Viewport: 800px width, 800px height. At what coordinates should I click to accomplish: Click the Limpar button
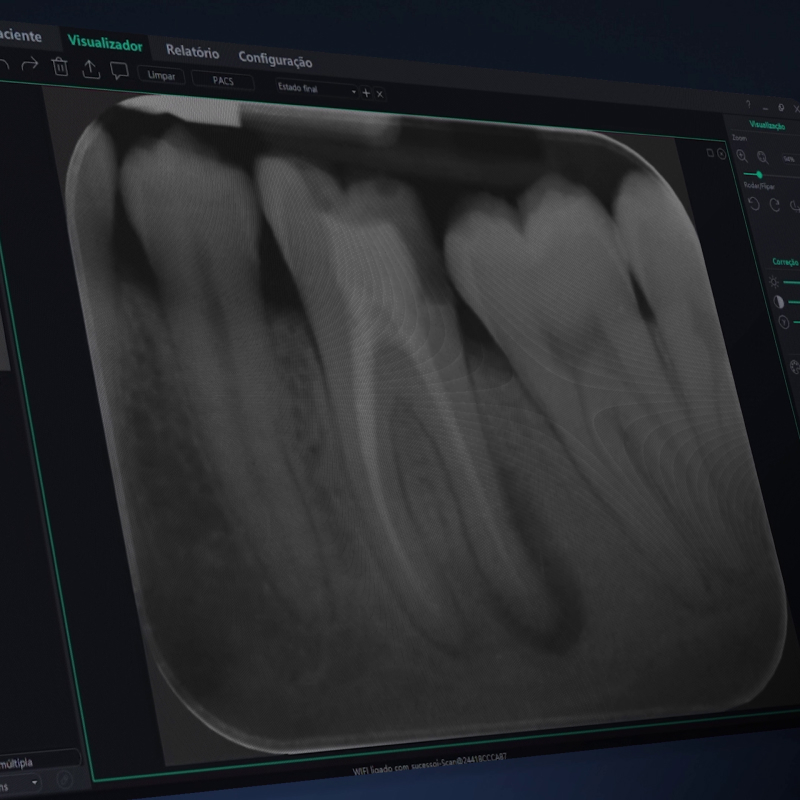161,76
